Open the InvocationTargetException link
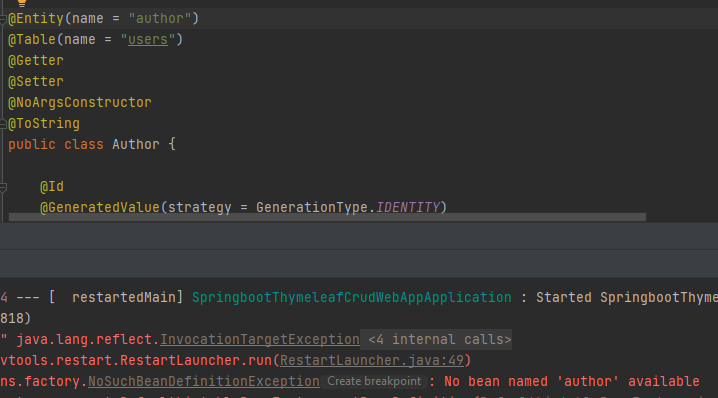This screenshot has height=398, width=718. tap(260, 339)
